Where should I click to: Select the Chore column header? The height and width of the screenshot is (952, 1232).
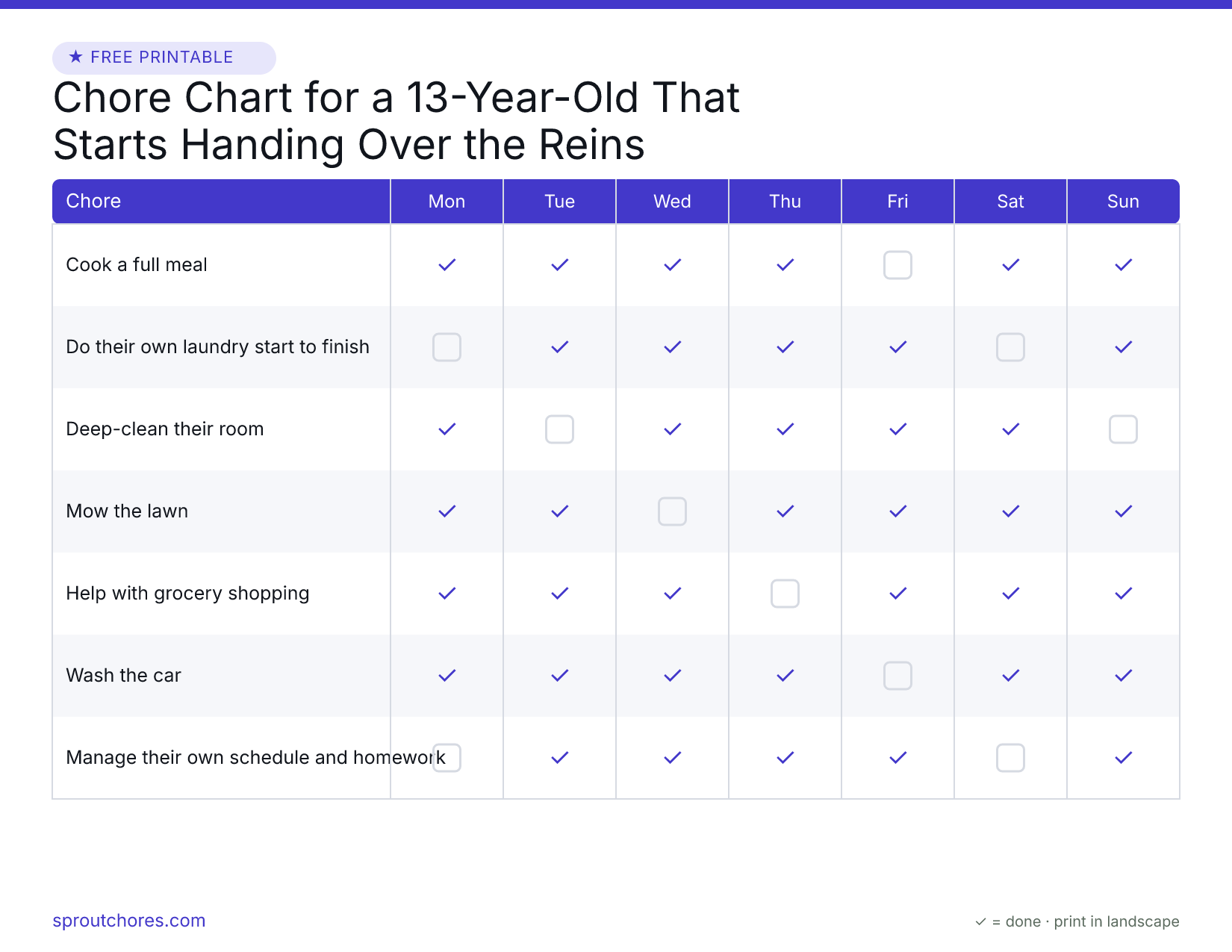pyautogui.click(x=221, y=201)
